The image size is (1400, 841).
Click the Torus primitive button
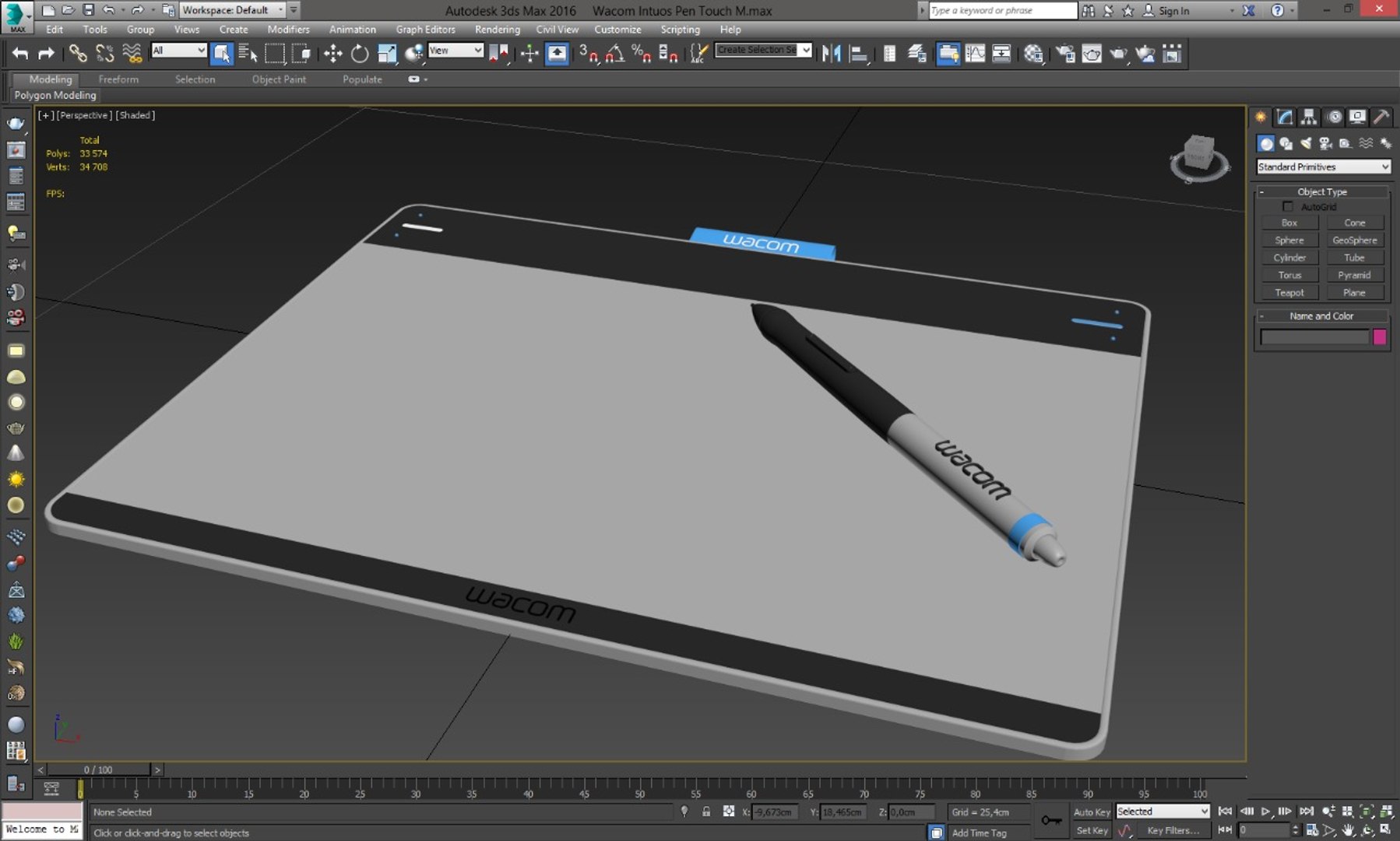click(x=1289, y=275)
